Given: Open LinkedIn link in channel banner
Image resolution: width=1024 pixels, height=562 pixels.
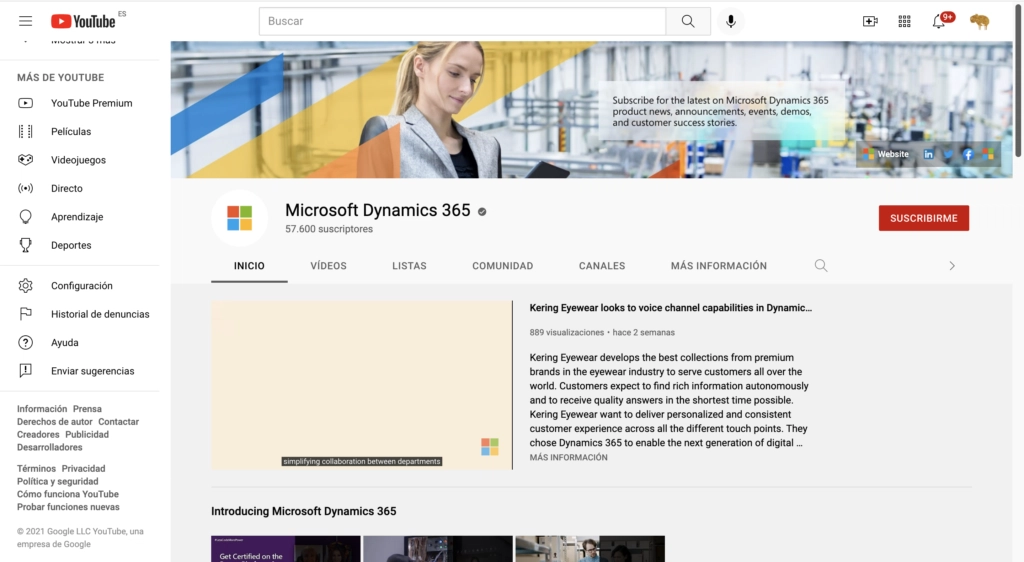Looking at the screenshot, I should click(929, 154).
